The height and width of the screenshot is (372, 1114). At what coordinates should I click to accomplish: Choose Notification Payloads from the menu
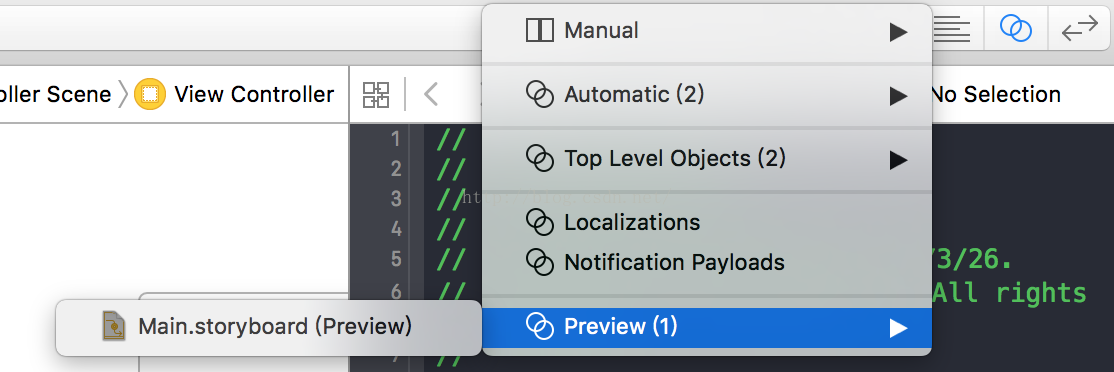[x=707, y=263]
